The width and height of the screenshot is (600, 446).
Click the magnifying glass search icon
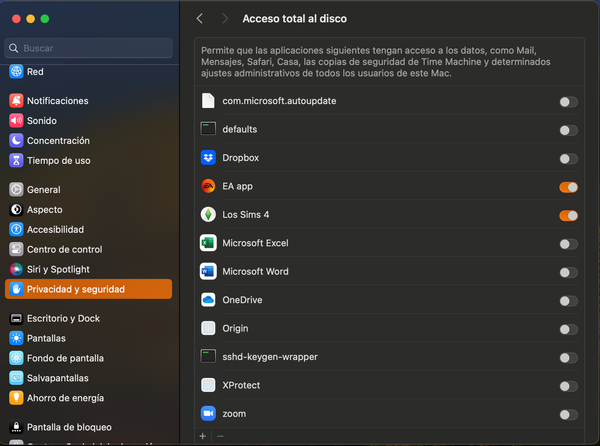pyautogui.click(x=13, y=48)
